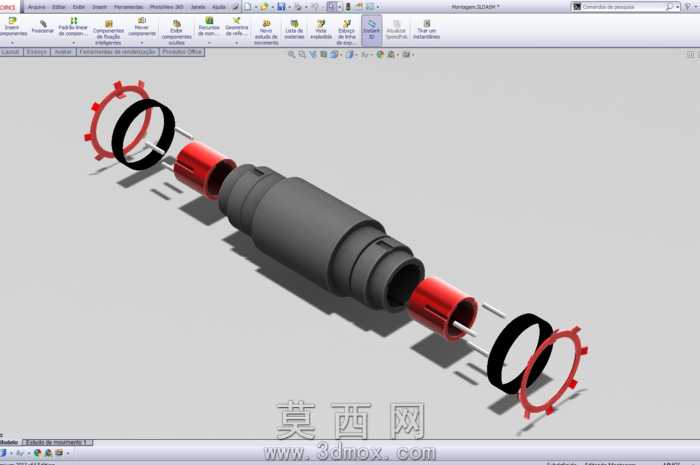Select the Posicionar (mate) tool

(43, 23)
